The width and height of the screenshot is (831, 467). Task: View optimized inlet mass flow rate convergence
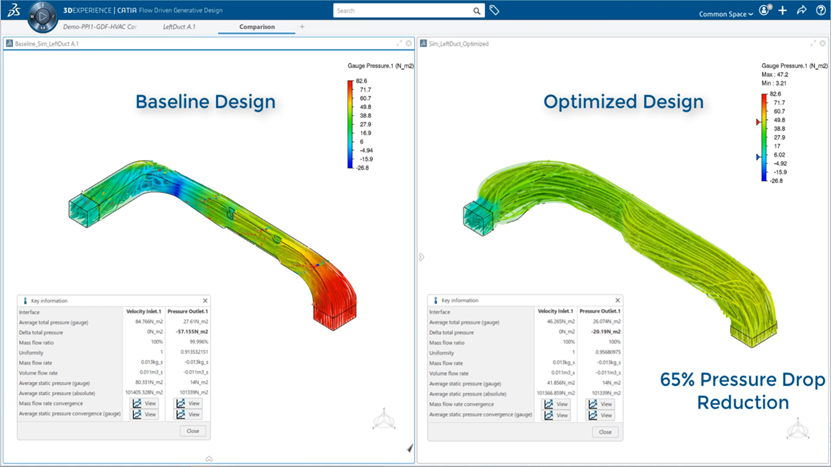tap(556, 404)
